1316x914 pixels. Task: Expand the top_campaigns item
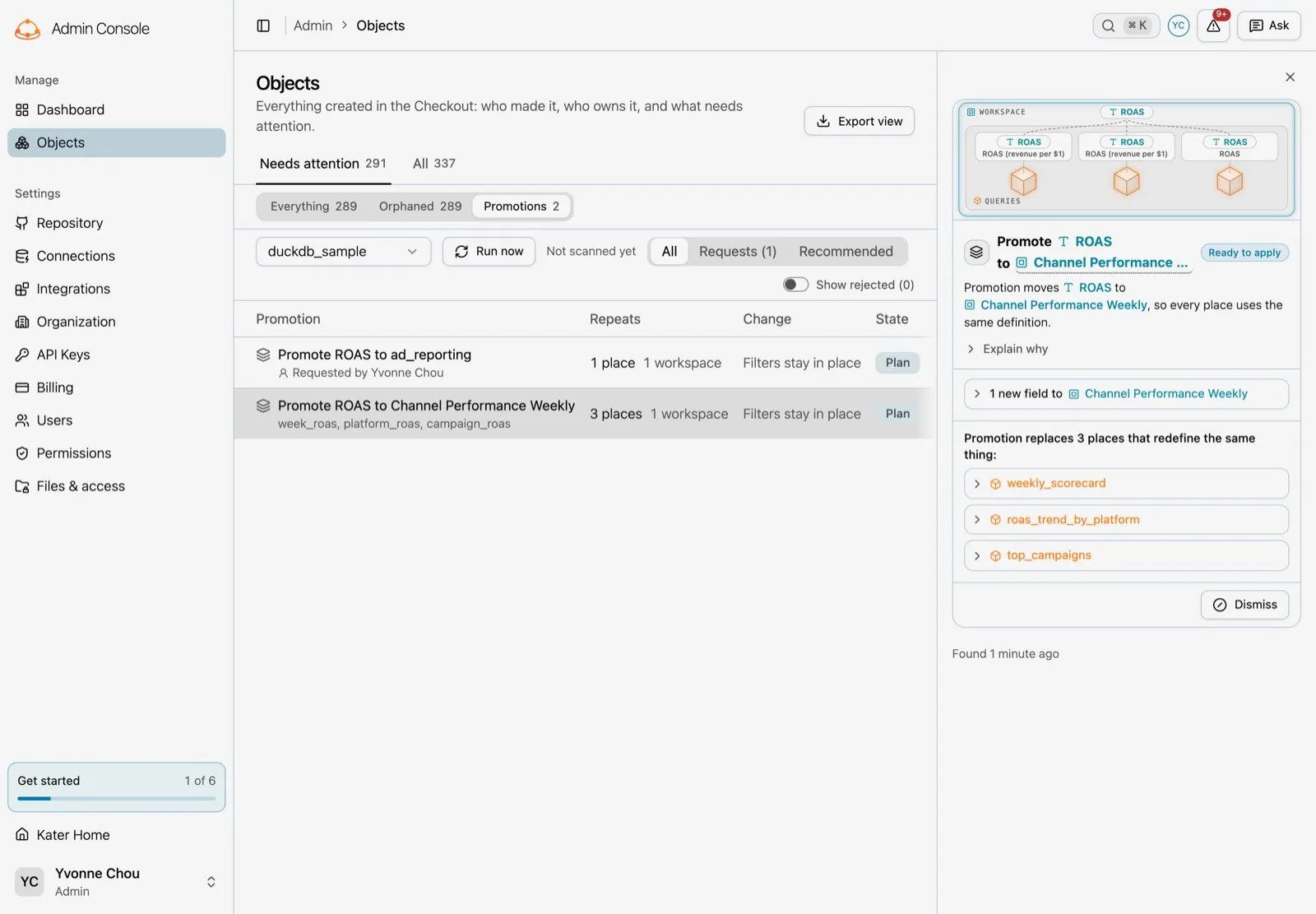coord(1126,555)
